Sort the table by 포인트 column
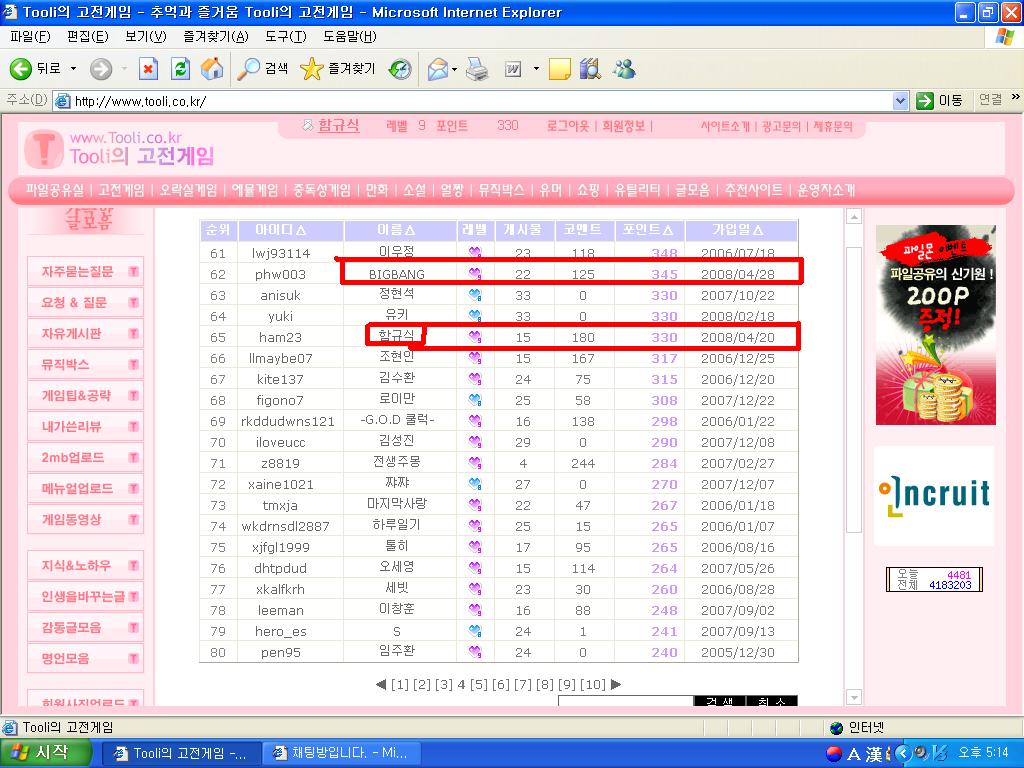 (x=648, y=230)
